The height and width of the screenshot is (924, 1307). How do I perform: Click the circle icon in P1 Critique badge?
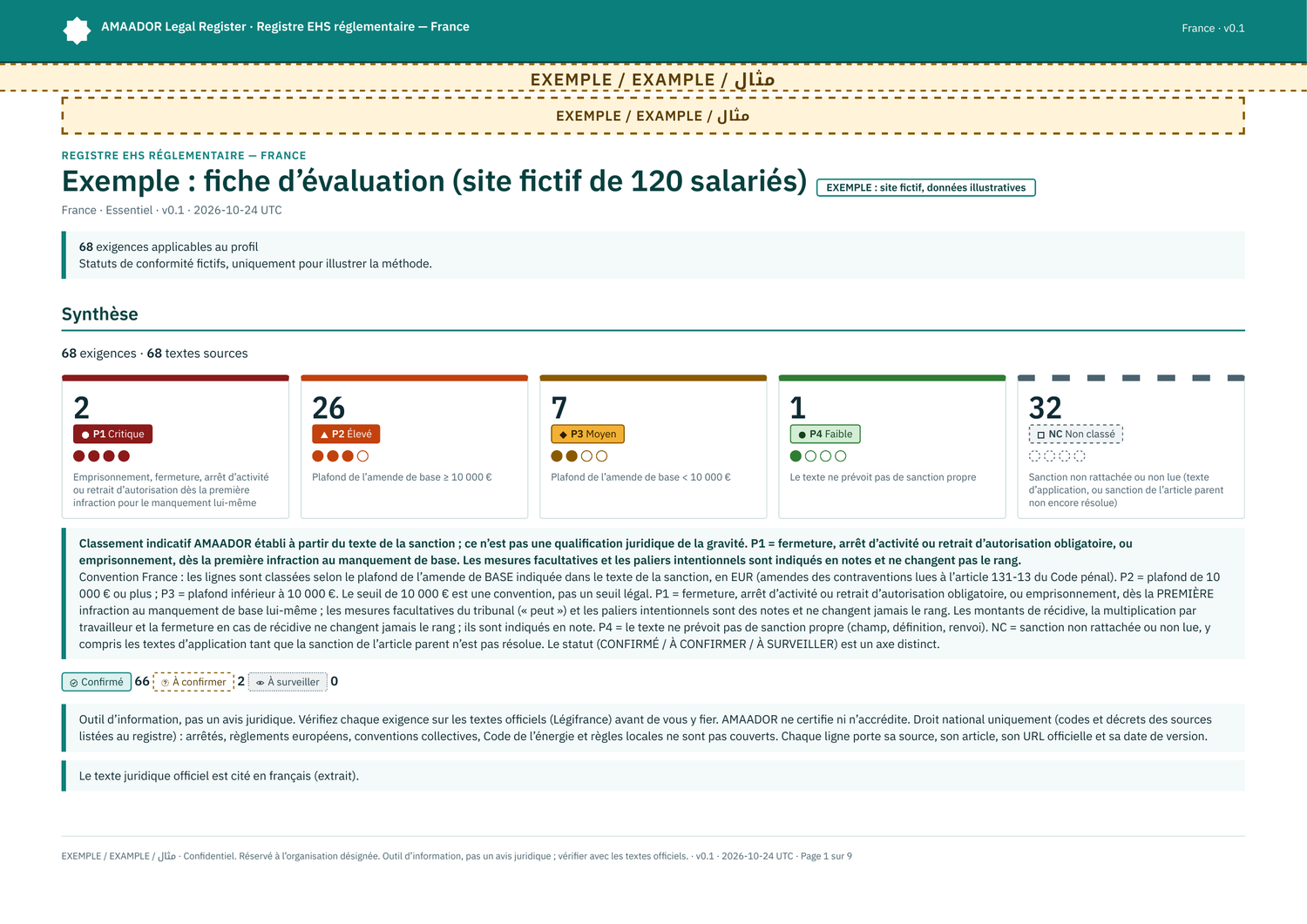click(x=85, y=435)
